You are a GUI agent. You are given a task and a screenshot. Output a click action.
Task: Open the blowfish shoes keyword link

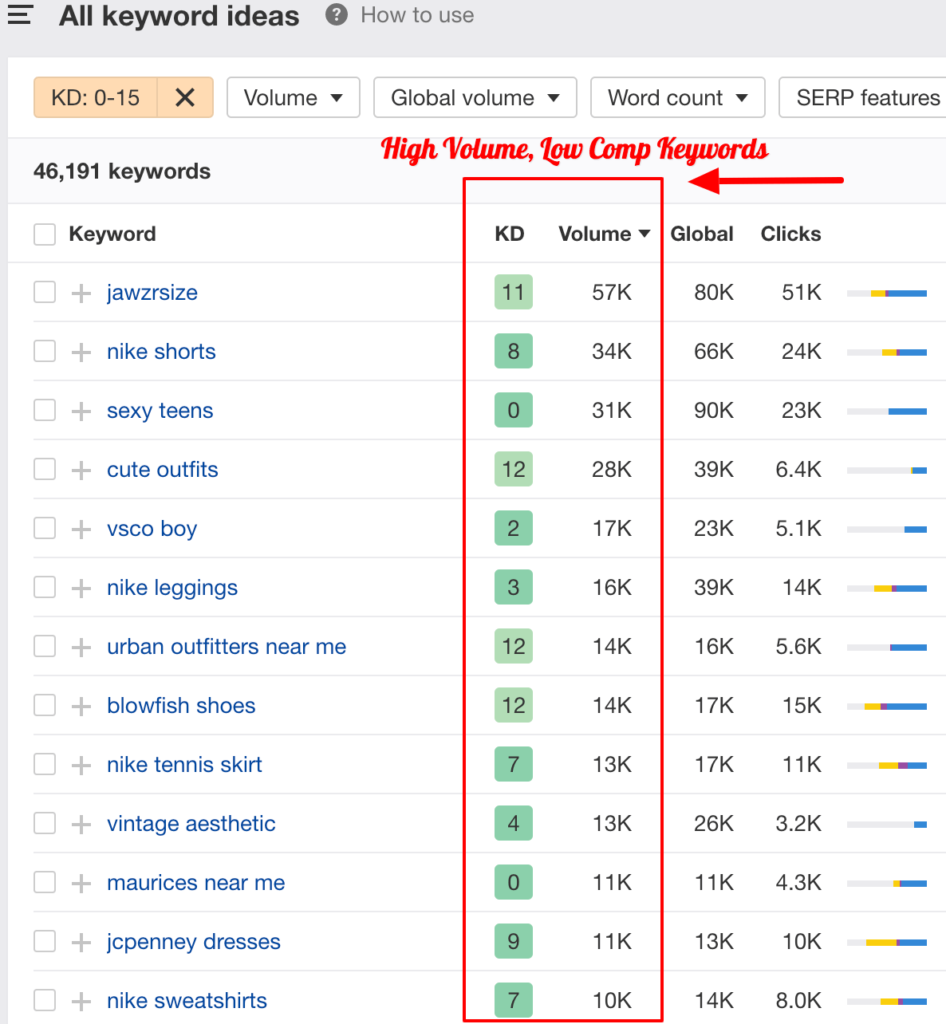181,705
